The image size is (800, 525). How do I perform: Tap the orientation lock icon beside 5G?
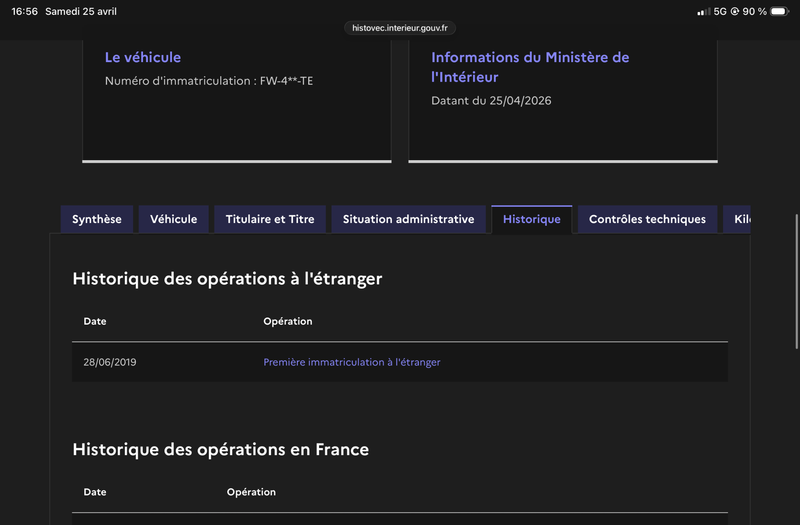tap(735, 11)
